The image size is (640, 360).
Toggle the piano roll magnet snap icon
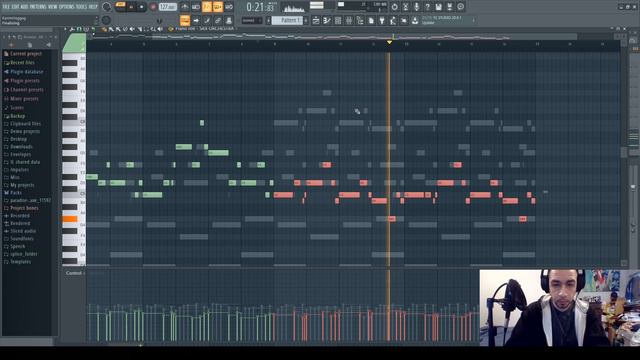click(x=79, y=29)
